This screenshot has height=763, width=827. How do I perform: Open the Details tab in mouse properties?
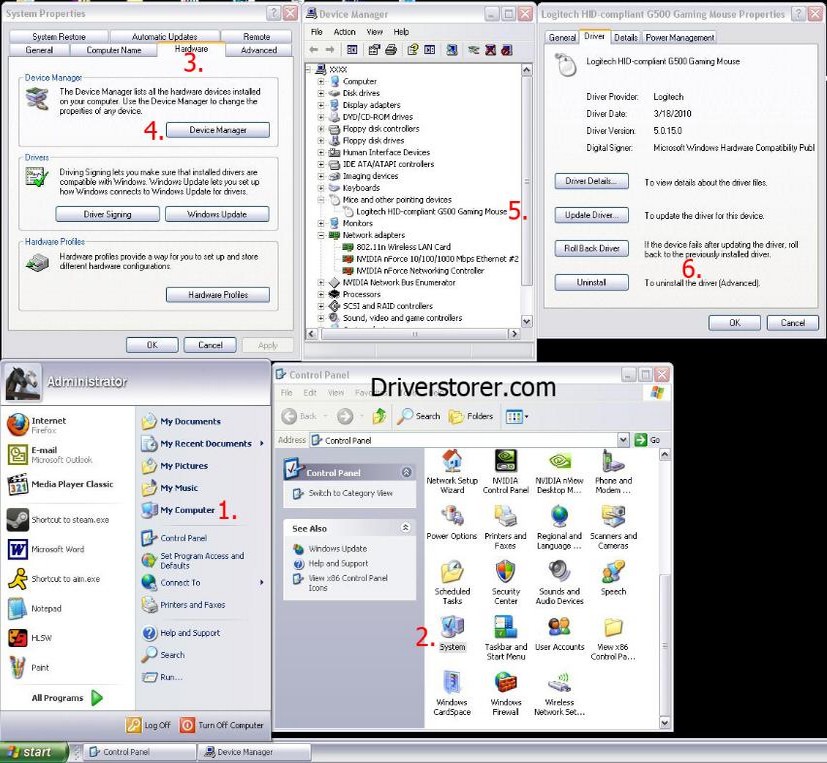click(626, 37)
